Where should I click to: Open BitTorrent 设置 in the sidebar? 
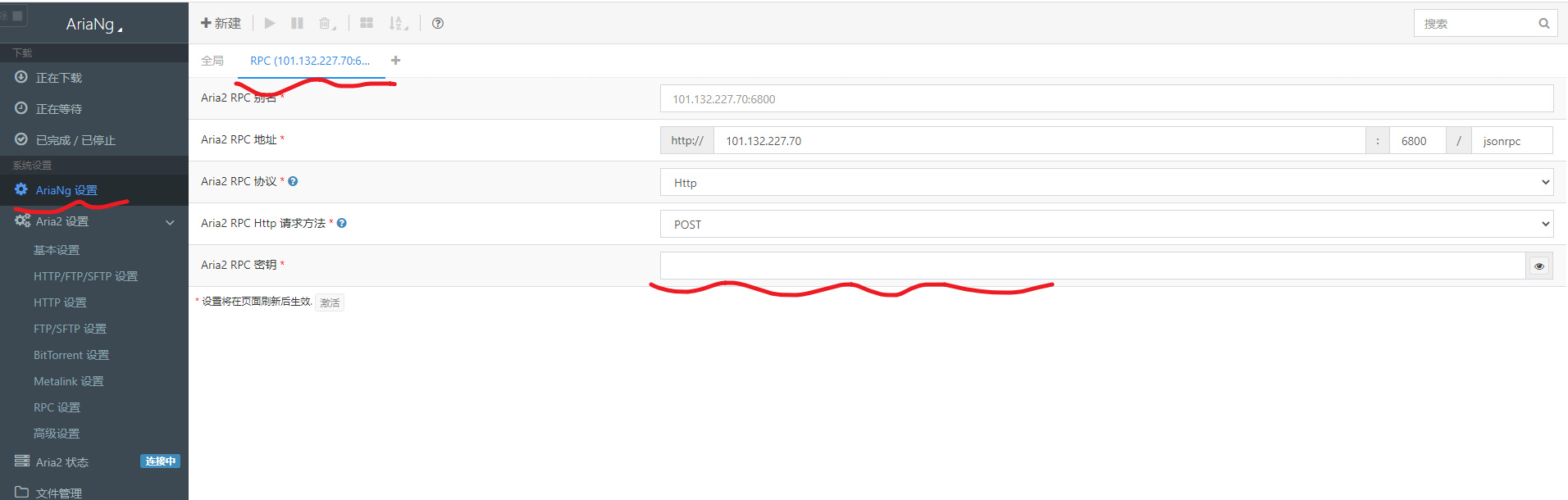coord(71,355)
